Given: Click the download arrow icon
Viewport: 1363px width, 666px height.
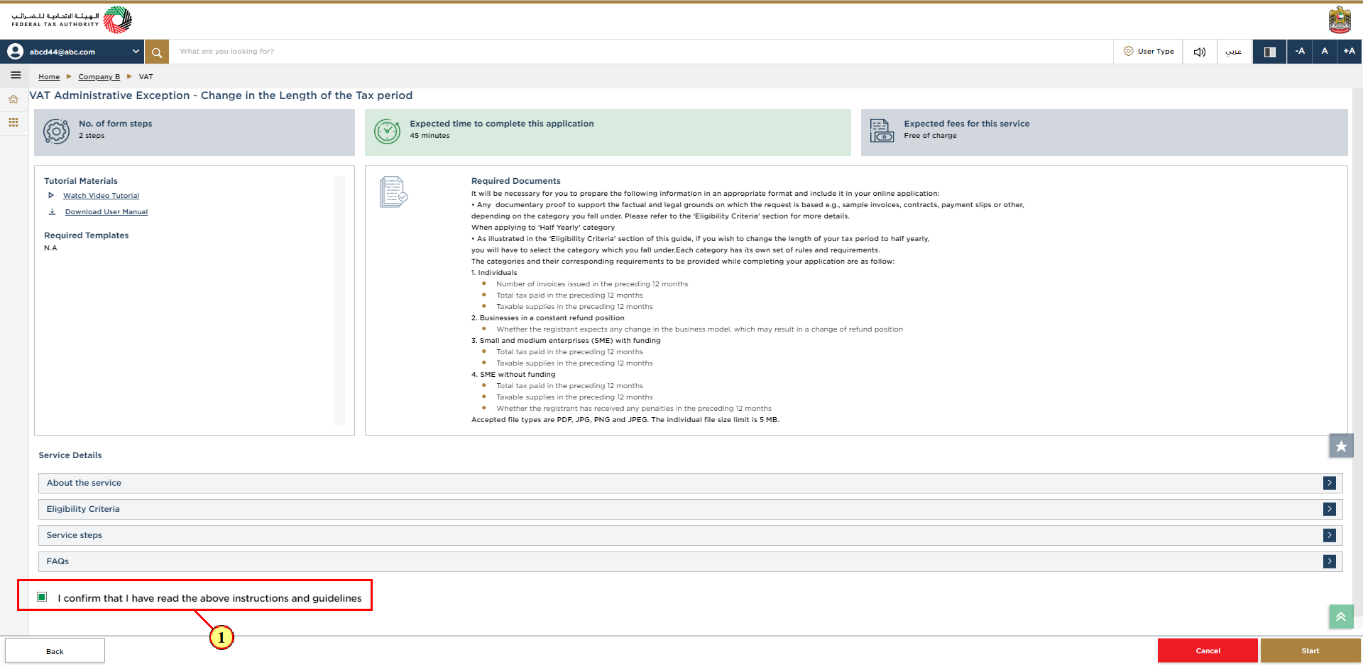Looking at the screenshot, I should 52,212.
